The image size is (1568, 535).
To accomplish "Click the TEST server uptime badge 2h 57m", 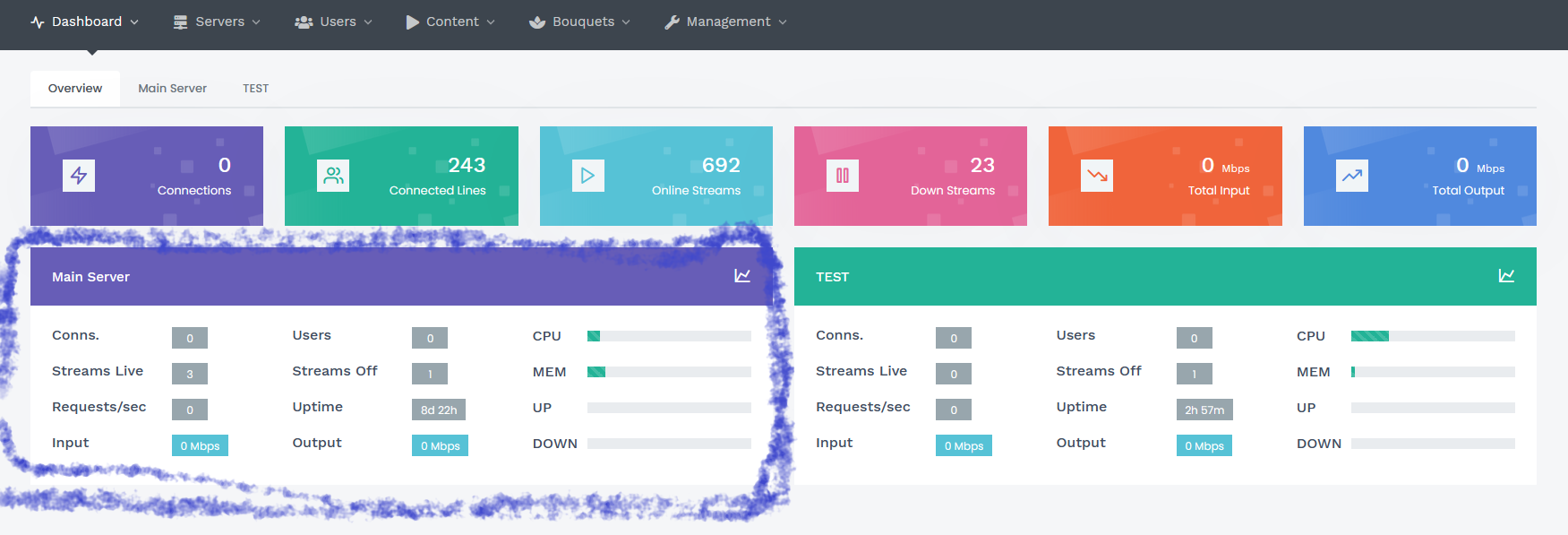I will 1204,410.
